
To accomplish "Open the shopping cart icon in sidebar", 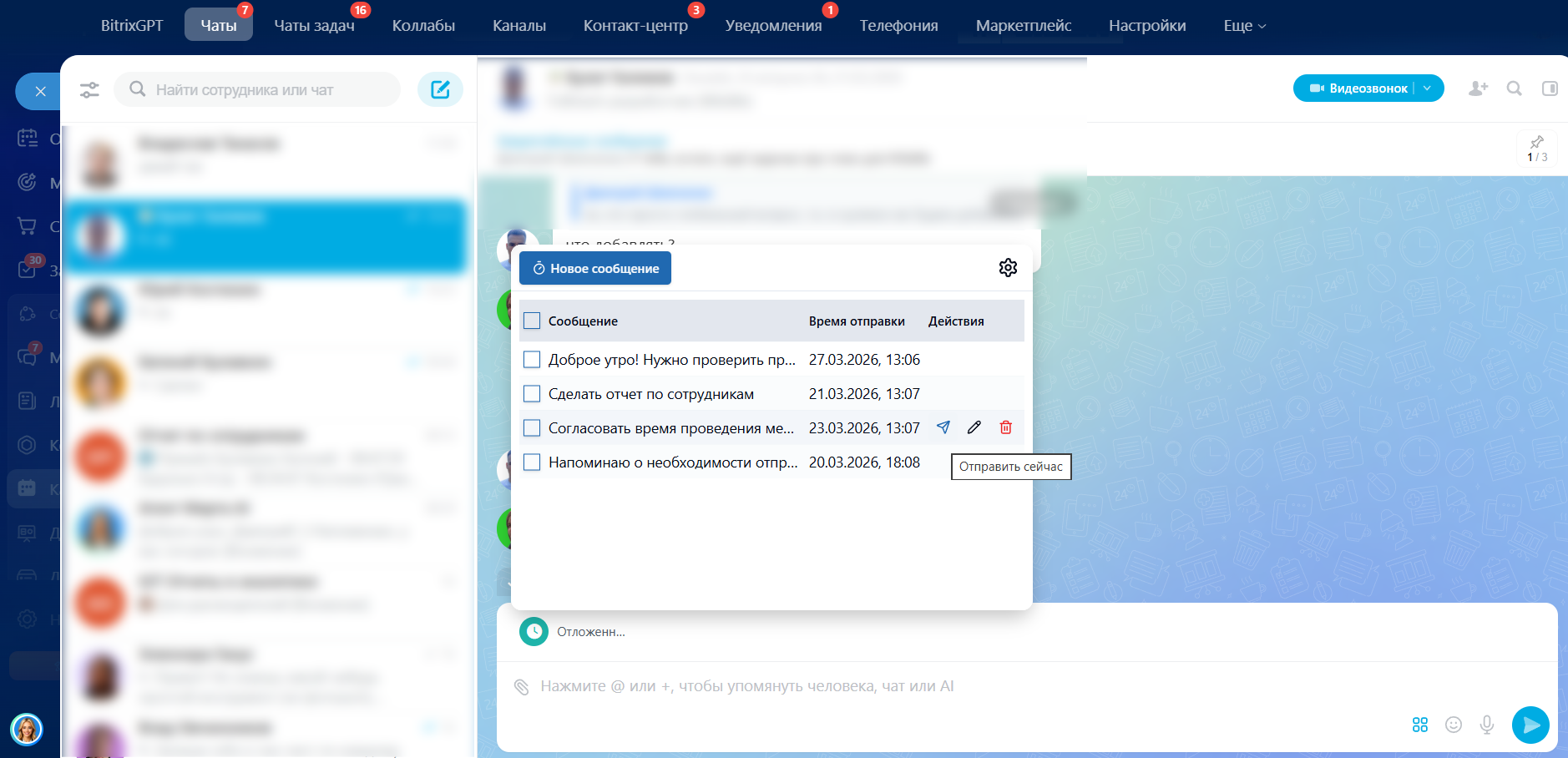I will click(28, 225).
